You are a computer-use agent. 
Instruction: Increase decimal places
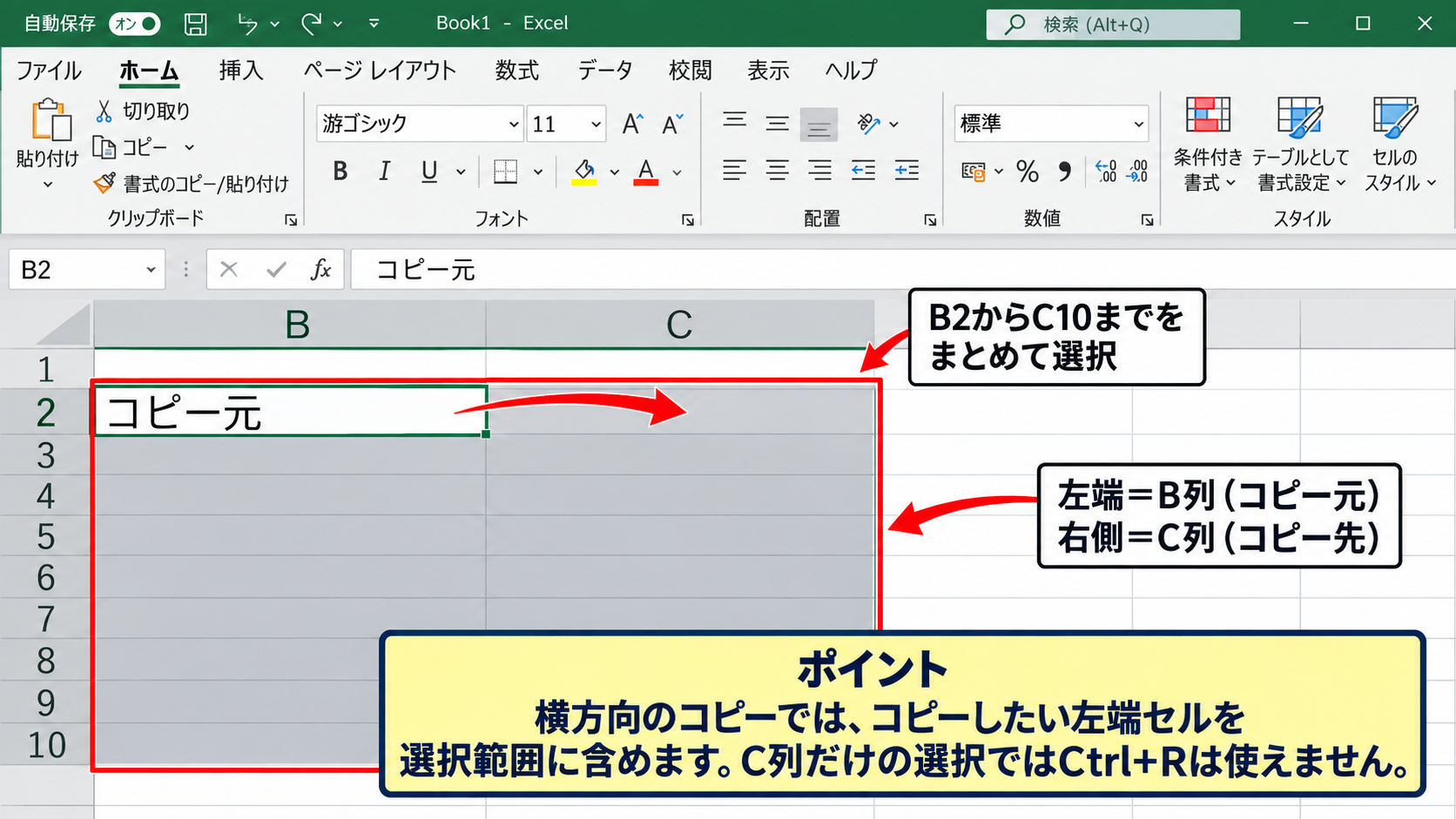[x=1106, y=171]
